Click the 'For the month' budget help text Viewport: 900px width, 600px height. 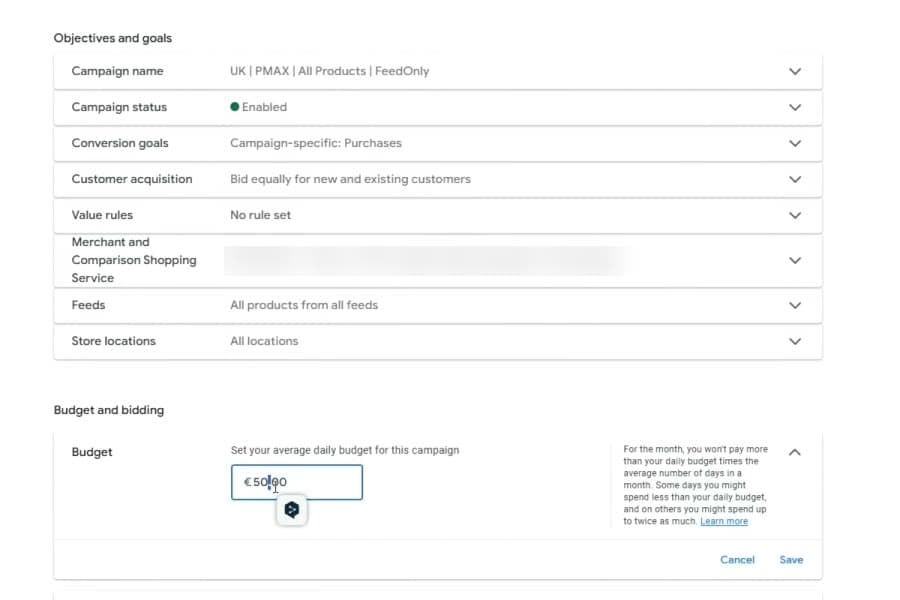696,485
